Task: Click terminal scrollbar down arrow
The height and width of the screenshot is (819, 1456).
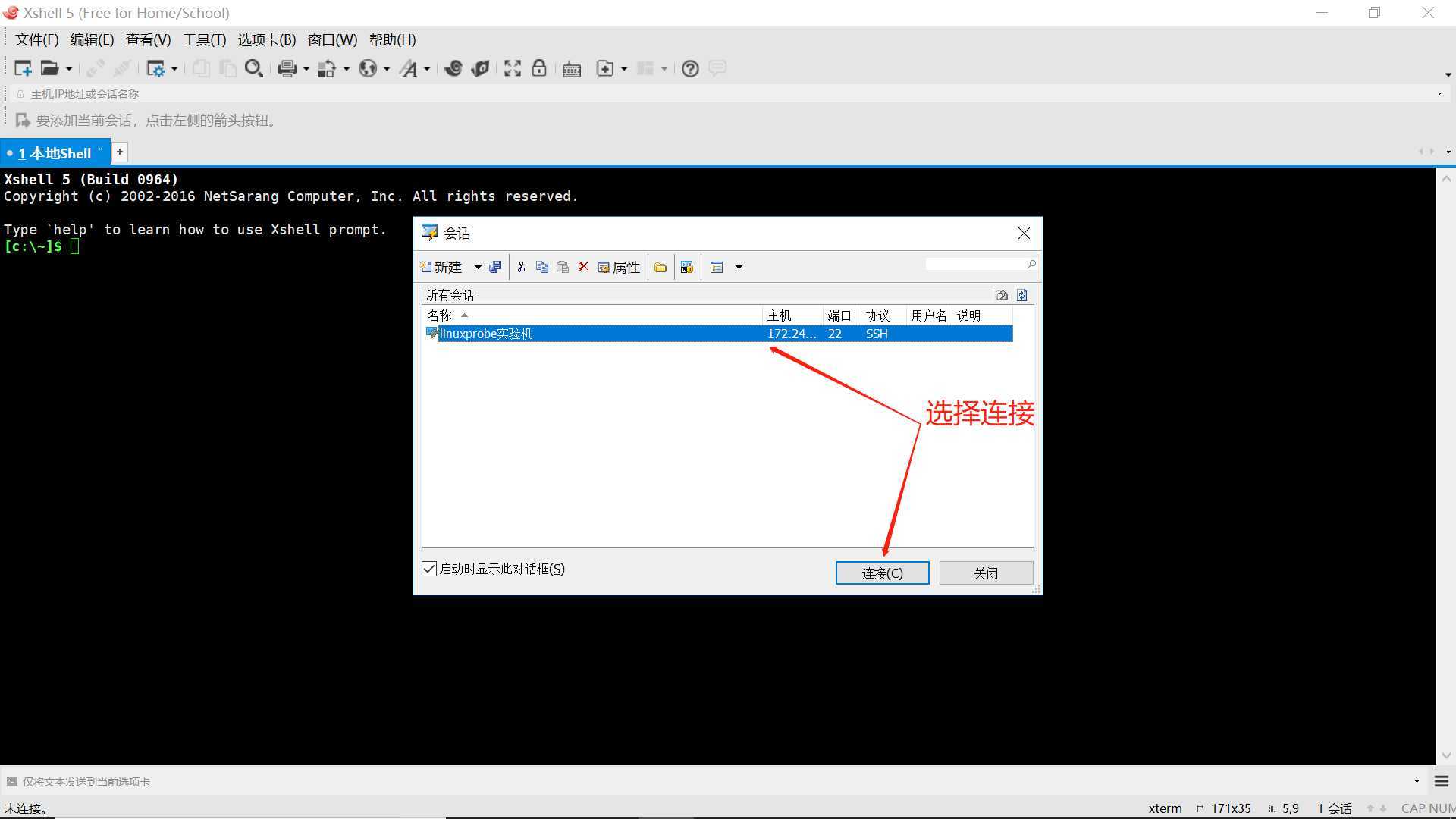Action: click(x=1446, y=755)
